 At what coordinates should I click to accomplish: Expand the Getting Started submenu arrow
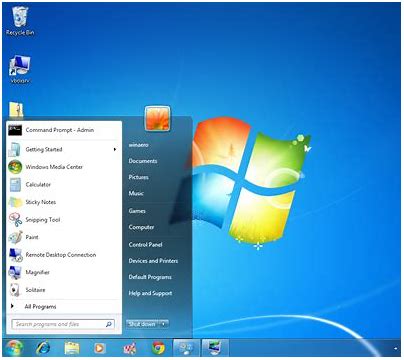point(115,149)
